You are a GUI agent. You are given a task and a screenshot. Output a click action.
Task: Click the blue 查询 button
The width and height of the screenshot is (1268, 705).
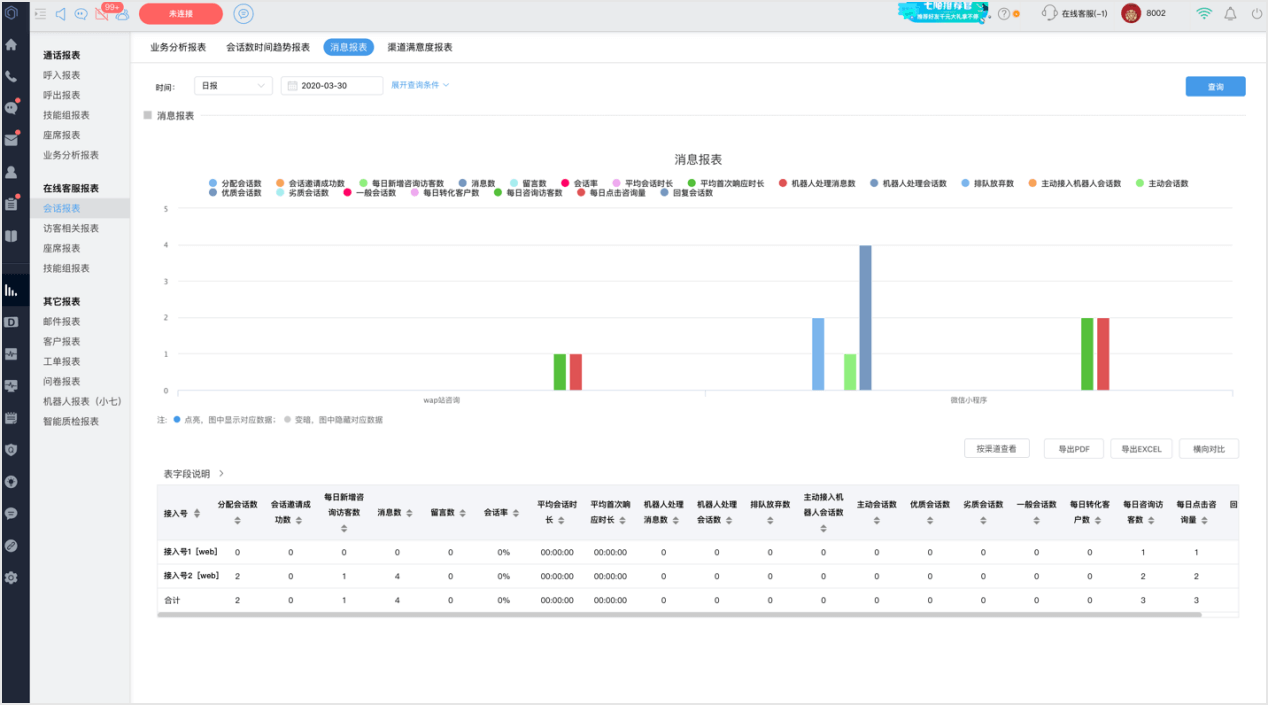1215,87
